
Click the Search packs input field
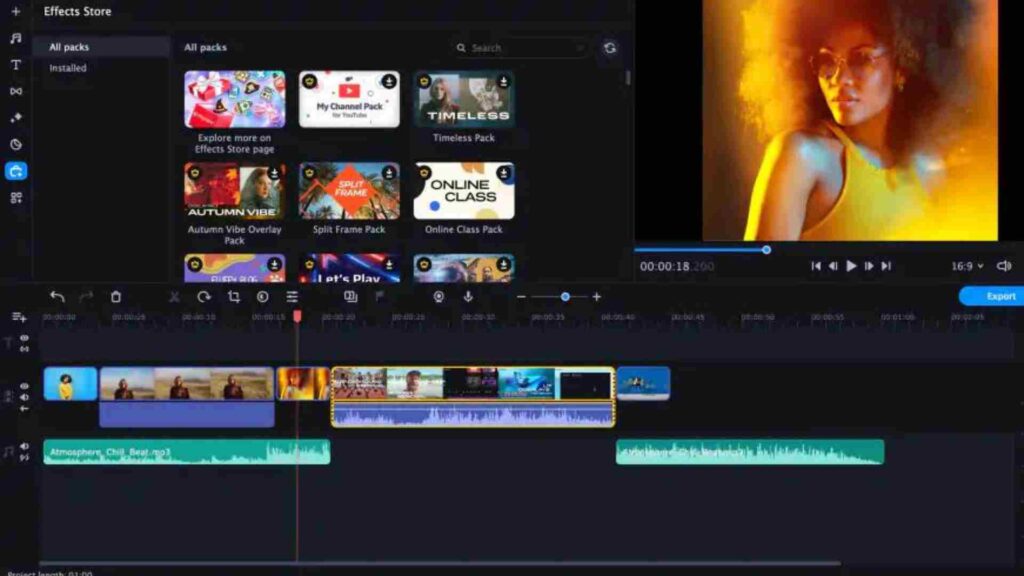pyautogui.click(x=520, y=48)
